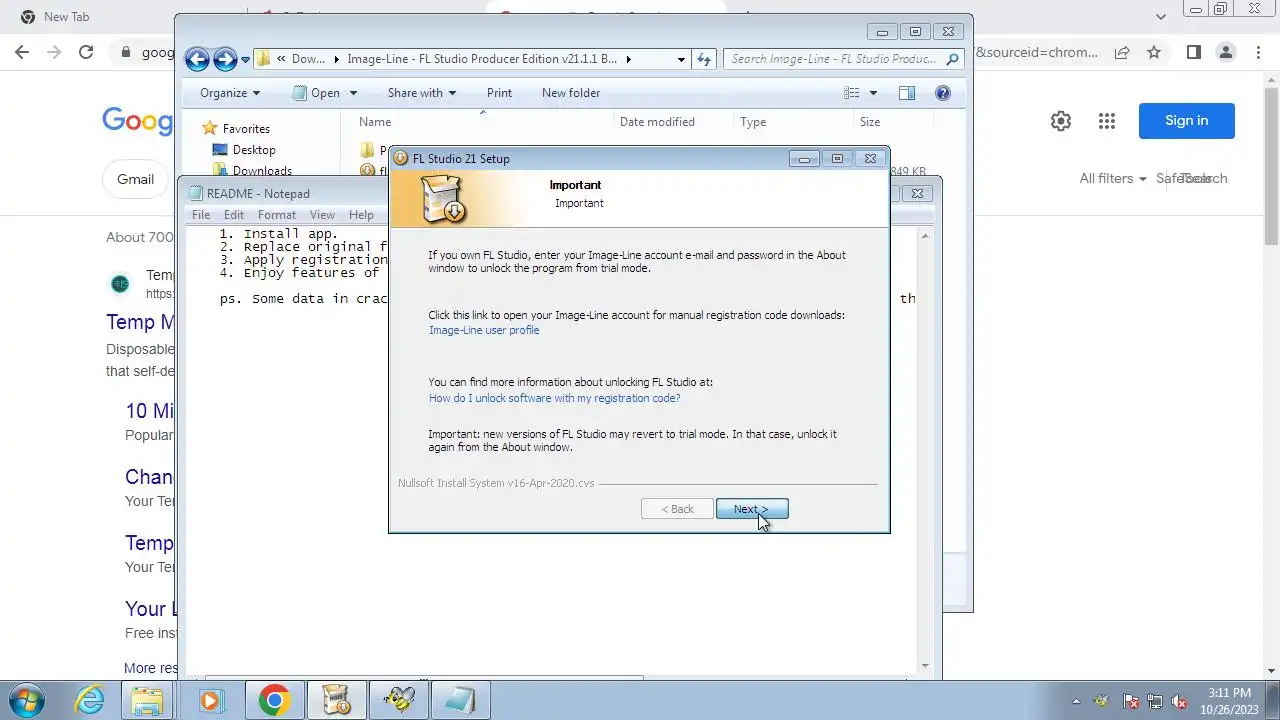Open the registration code unlock help link
1280x720 pixels.
click(554, 398)
